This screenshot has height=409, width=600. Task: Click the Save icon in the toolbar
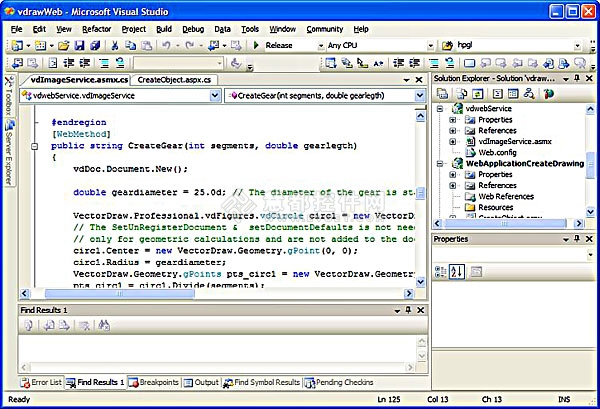(79, 46)
